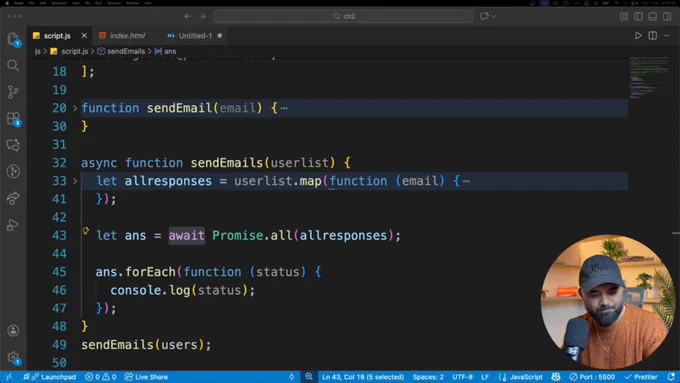680x383 pixels.
Task: Toggle the secondary sidebar layout
Action: 667,16
